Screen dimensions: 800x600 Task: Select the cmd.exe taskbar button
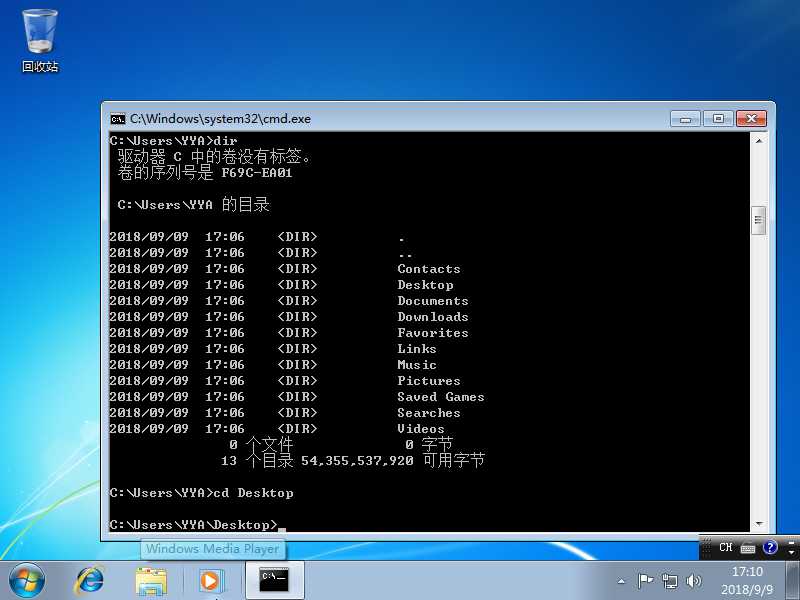[x=274, y=581]
